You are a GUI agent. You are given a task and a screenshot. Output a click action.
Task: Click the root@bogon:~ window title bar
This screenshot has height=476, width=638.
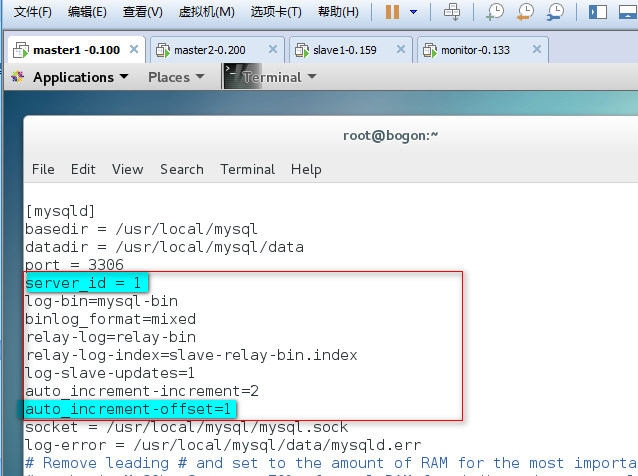click(x=390, y=135)
